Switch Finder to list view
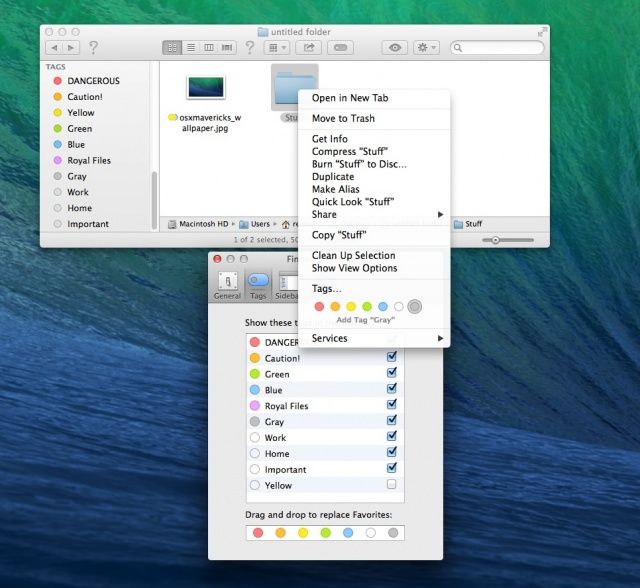Screen dimensions: 640x588 [191, 48]
